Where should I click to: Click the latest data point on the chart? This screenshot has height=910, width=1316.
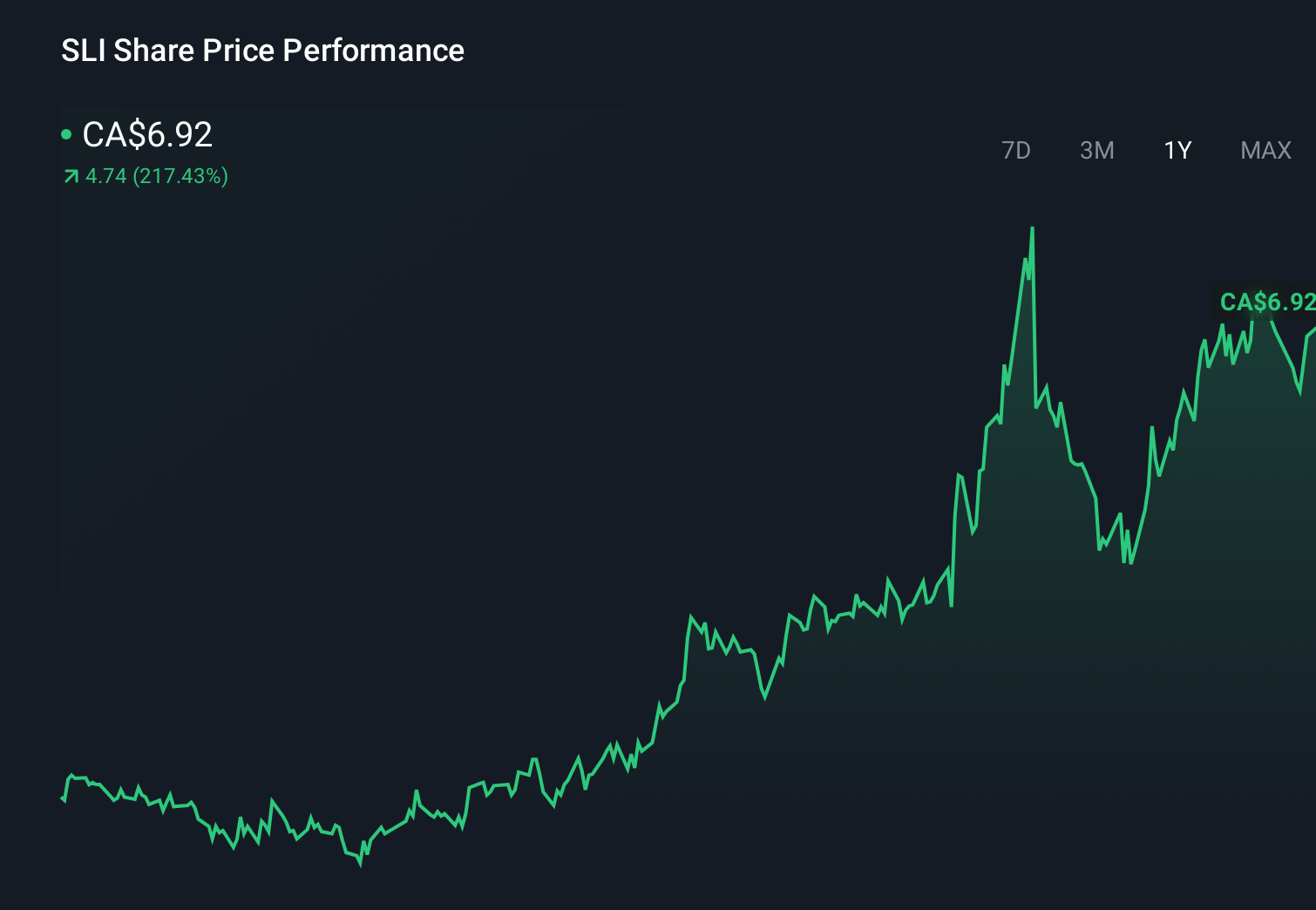point(1312,331)
